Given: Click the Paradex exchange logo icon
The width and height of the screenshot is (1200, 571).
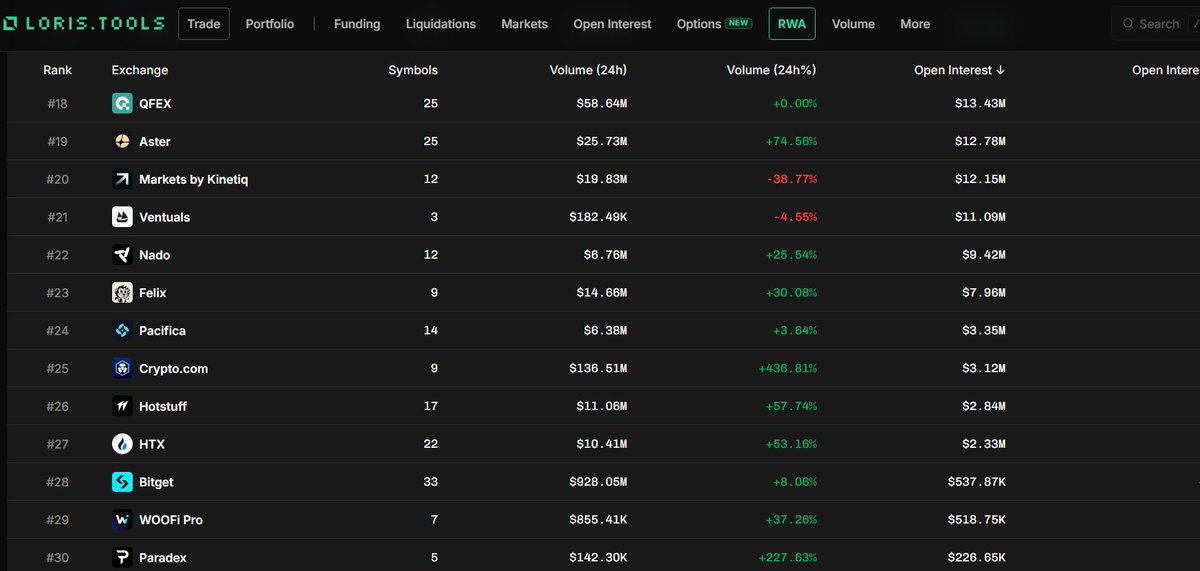Looking at the screenshot, I should tap(122, 557).
